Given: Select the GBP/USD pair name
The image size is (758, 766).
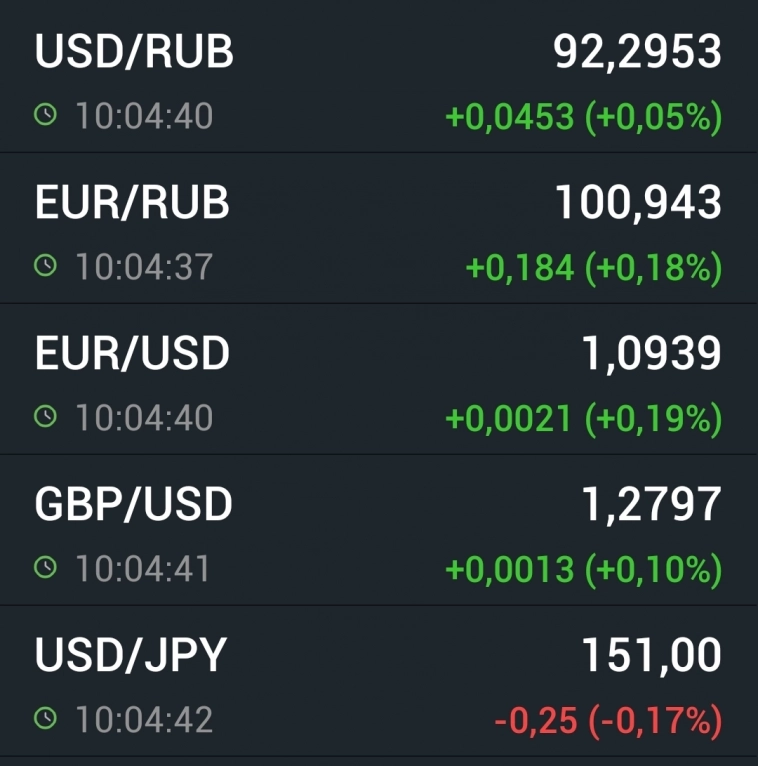Looking at the screenshot, I should [133, 504].
